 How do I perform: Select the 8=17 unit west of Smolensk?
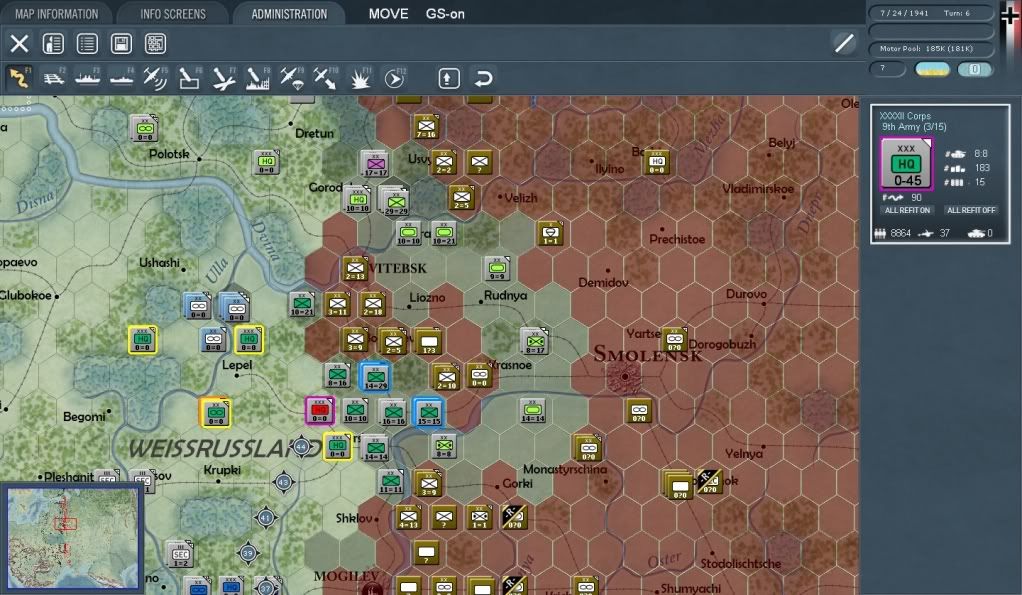534,342
